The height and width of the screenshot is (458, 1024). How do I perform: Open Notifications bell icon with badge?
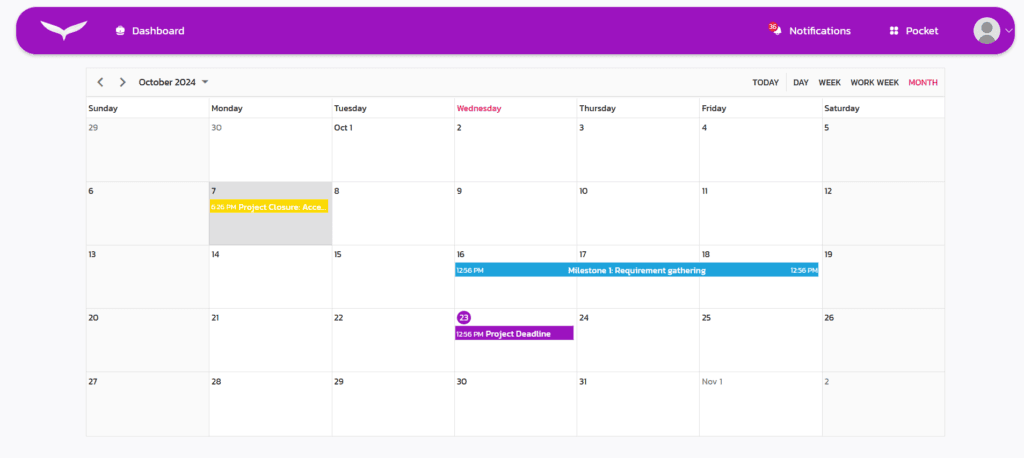point(775,29)
